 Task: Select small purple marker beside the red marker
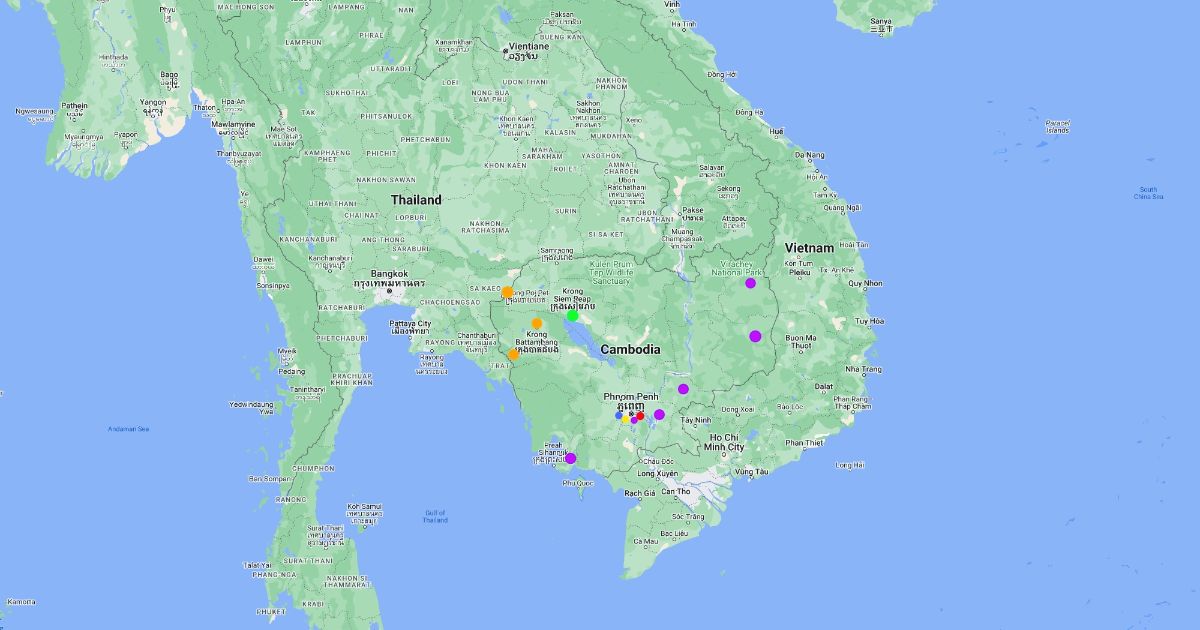tap(634, 420)
